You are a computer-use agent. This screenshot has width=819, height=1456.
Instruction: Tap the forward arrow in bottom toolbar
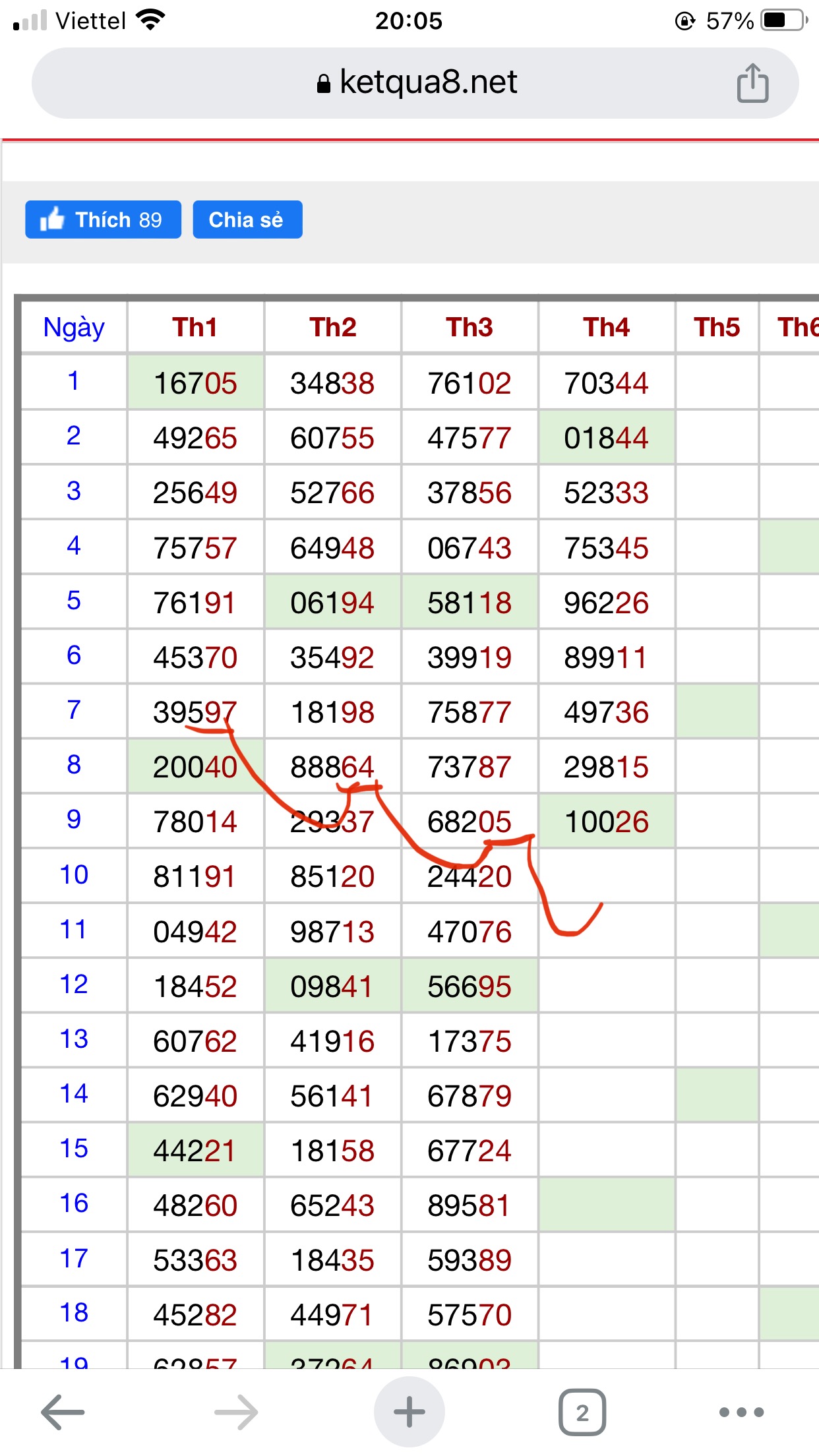pyautogui.click(x=236, y=1412)
